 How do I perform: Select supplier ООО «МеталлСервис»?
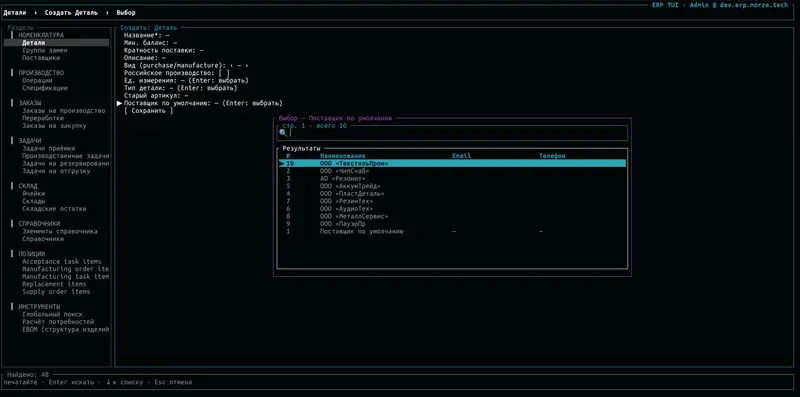pos(452,216)
